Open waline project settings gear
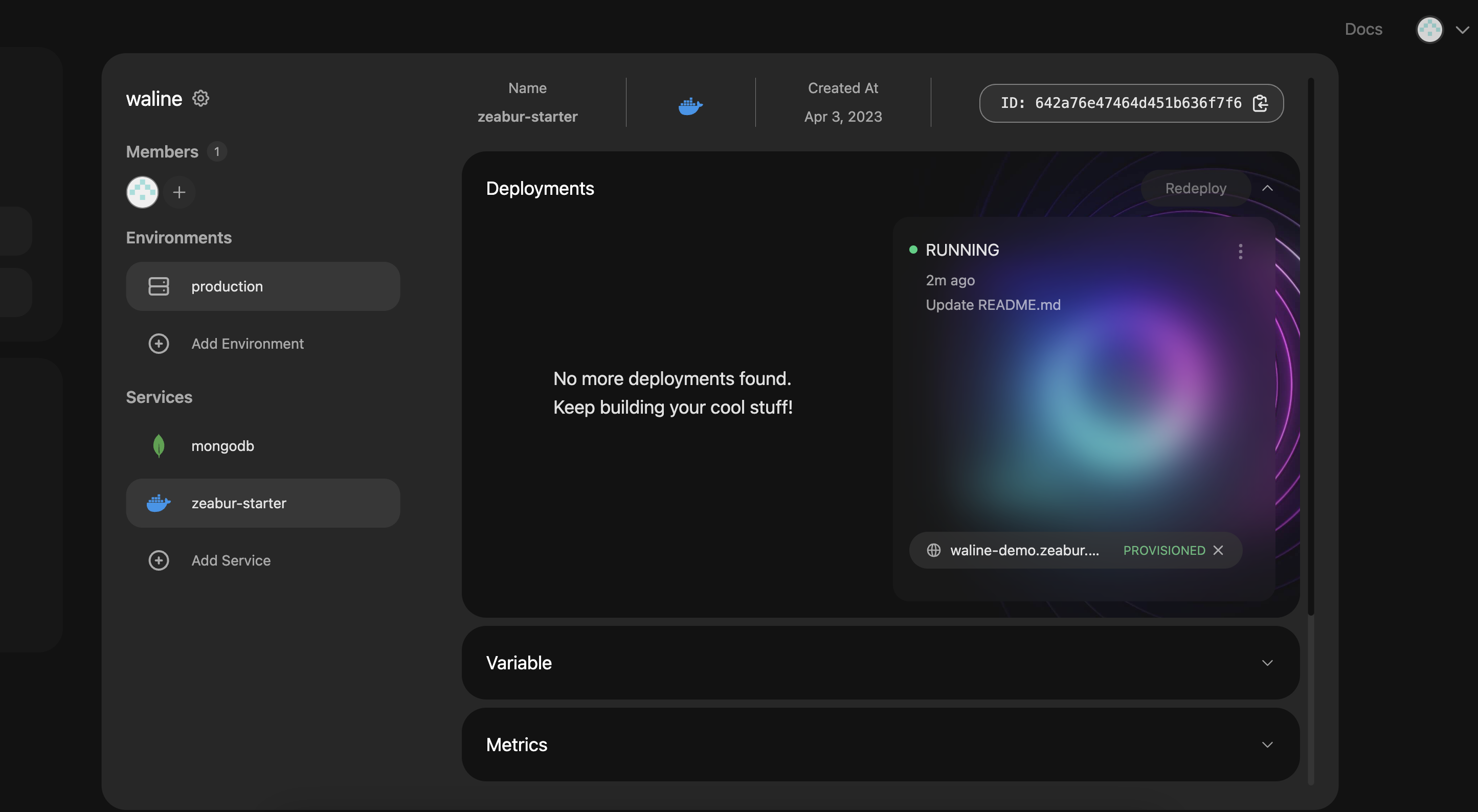 (x=200, y=99)
